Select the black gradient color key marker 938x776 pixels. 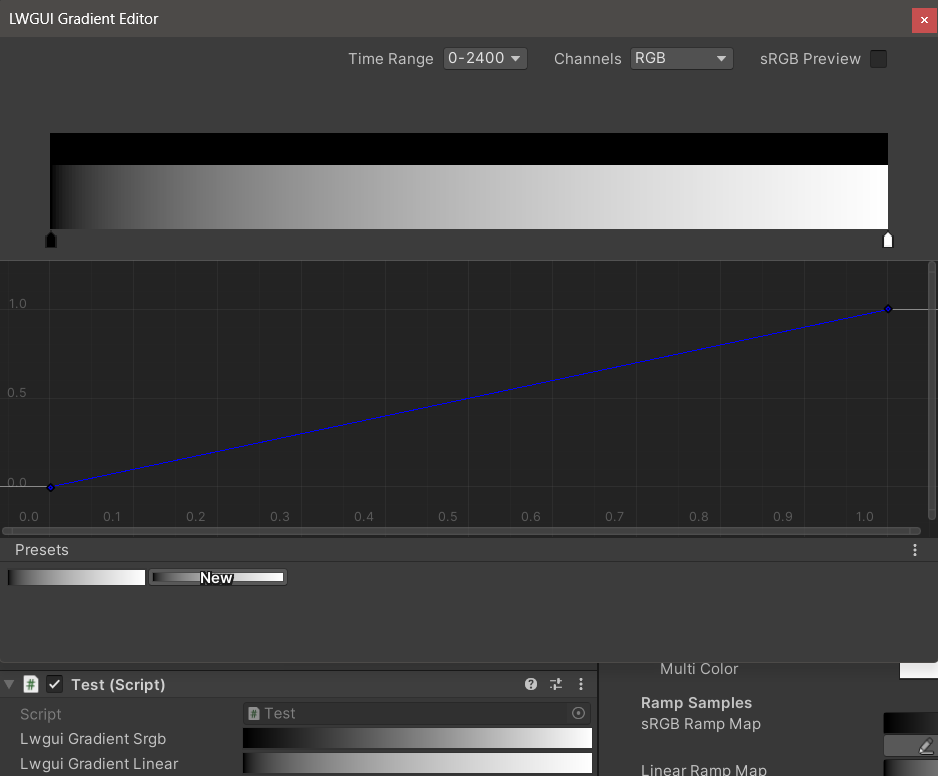pyautogui.click(x=51, y=240)
